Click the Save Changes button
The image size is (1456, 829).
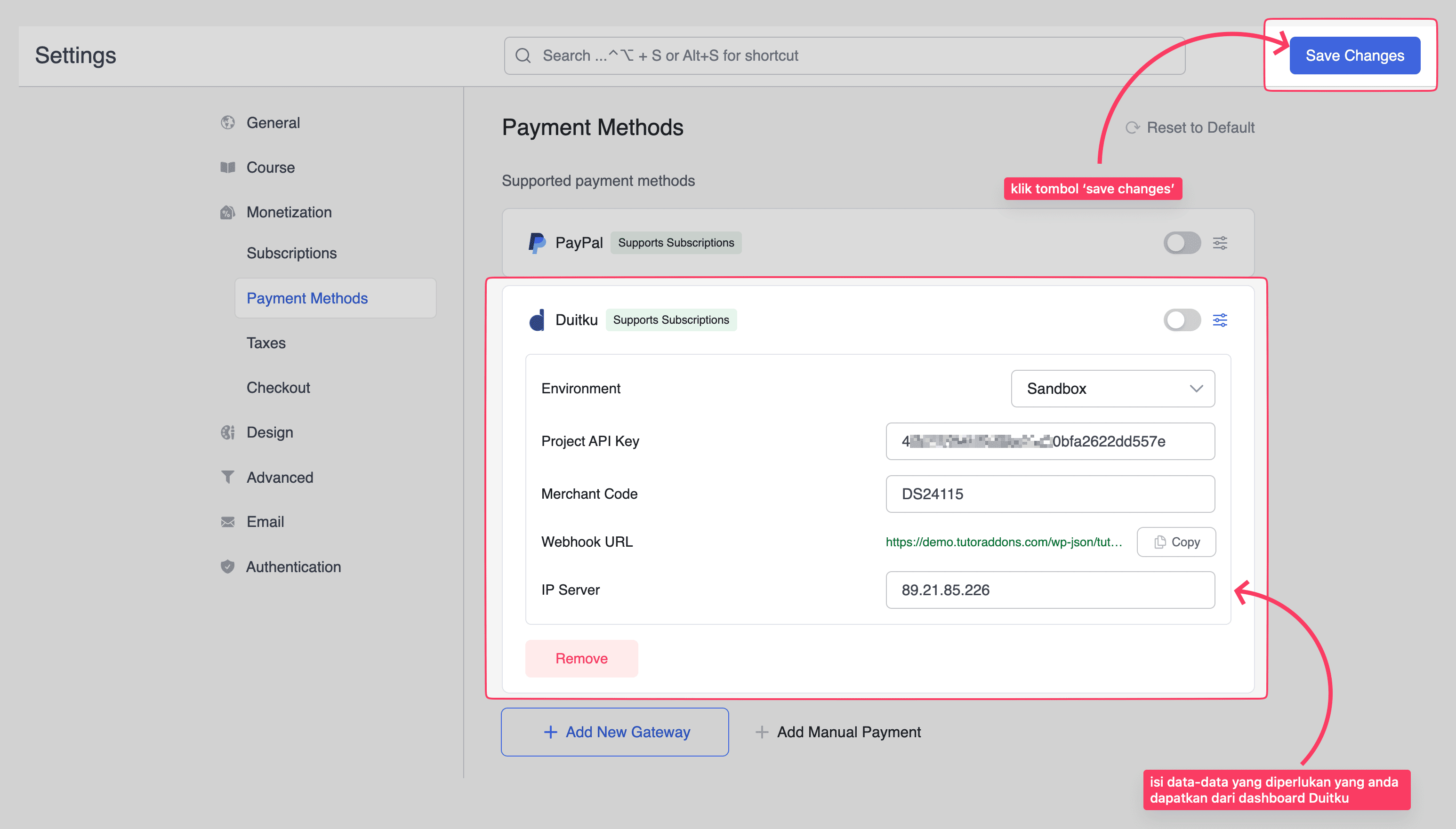(x=1354, y=56)
